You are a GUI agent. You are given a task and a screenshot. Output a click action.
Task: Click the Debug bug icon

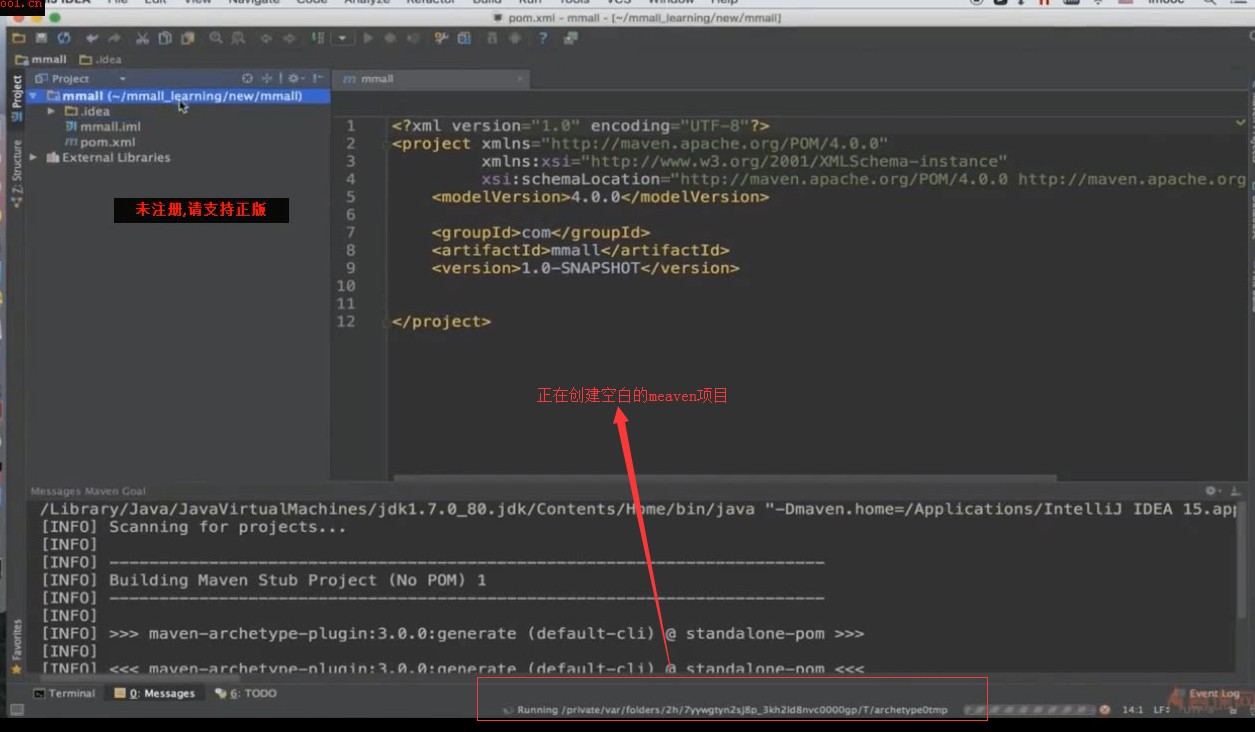pyautogui.click(x=389, y=38)
